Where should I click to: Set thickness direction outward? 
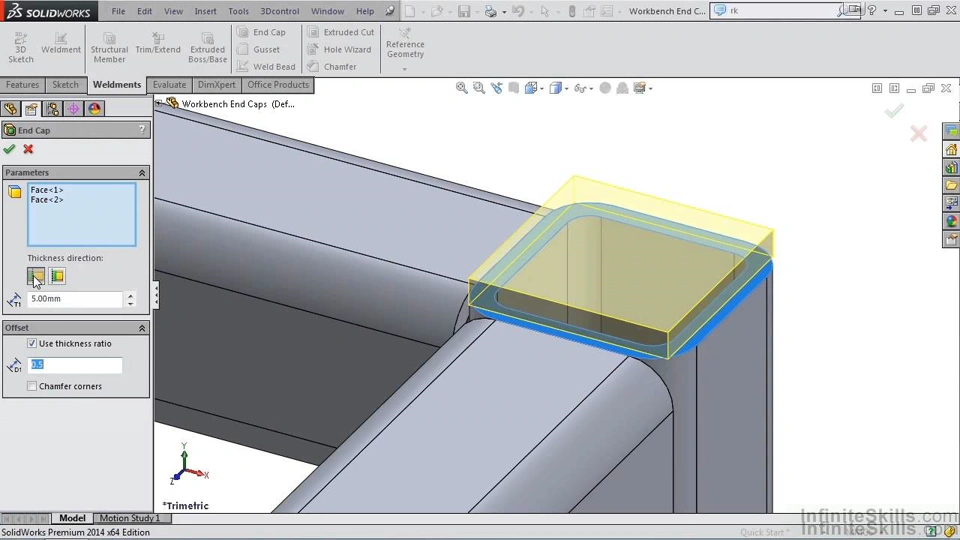[36, 276]
